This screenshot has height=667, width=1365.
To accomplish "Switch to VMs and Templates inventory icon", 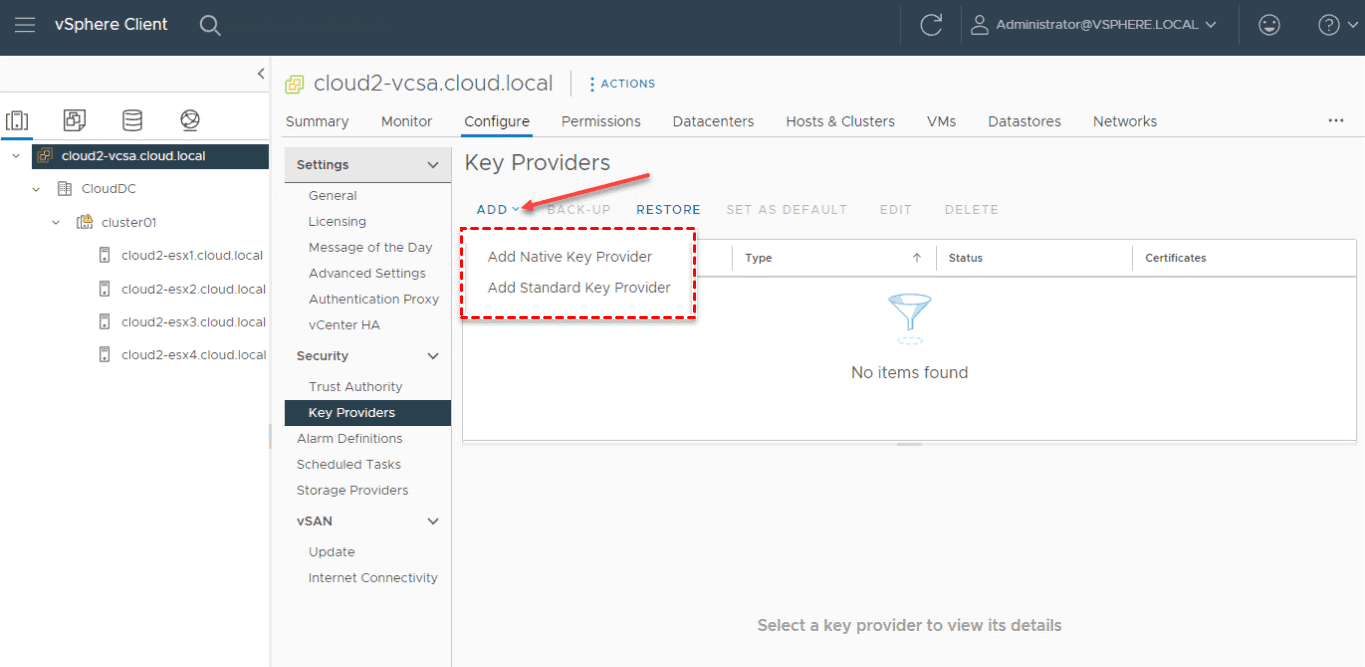I will (x=74, y=121).
